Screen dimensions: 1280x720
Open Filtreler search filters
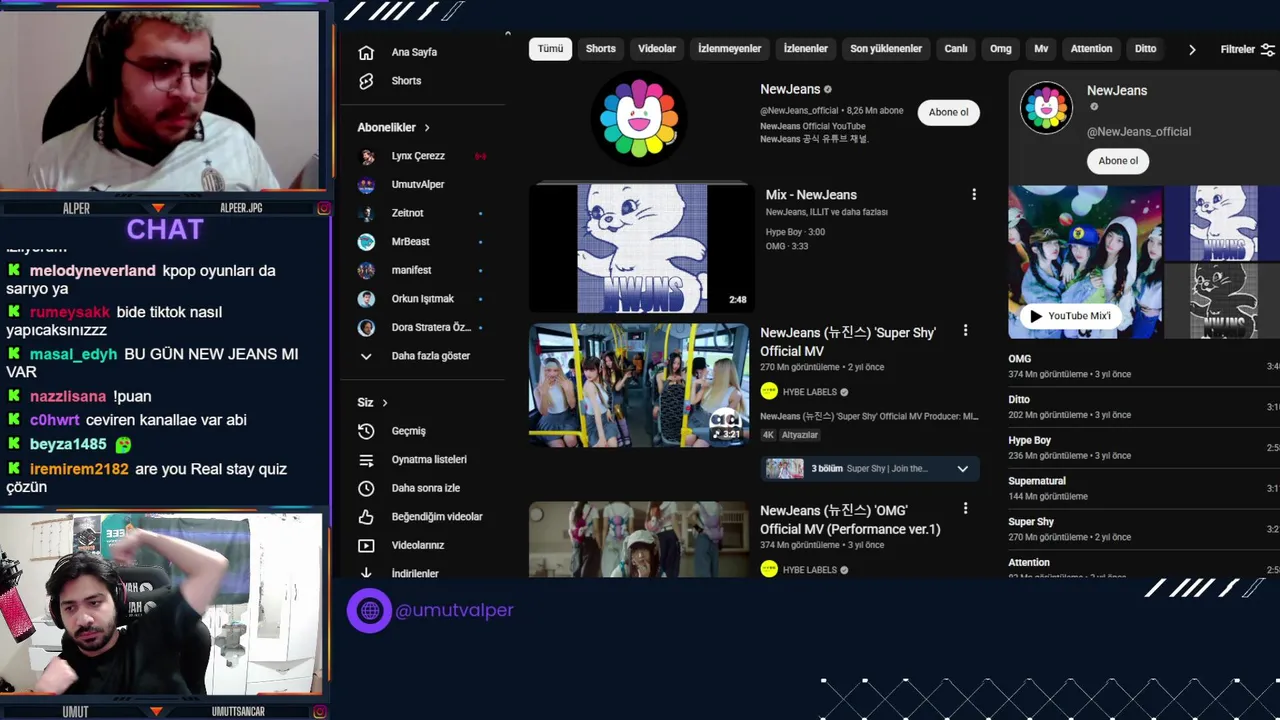[1247, 49]
